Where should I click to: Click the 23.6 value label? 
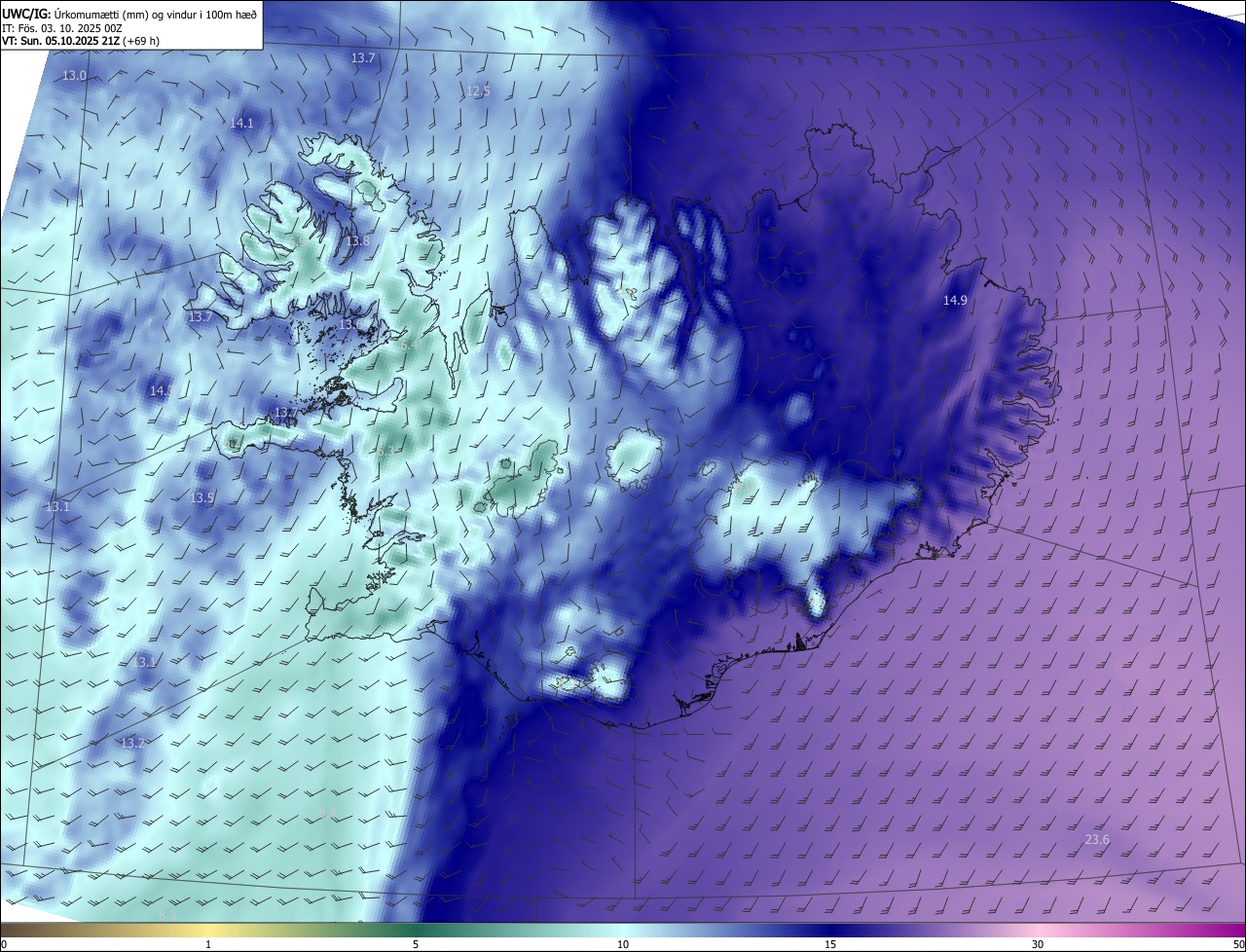tap(1097, 840)
